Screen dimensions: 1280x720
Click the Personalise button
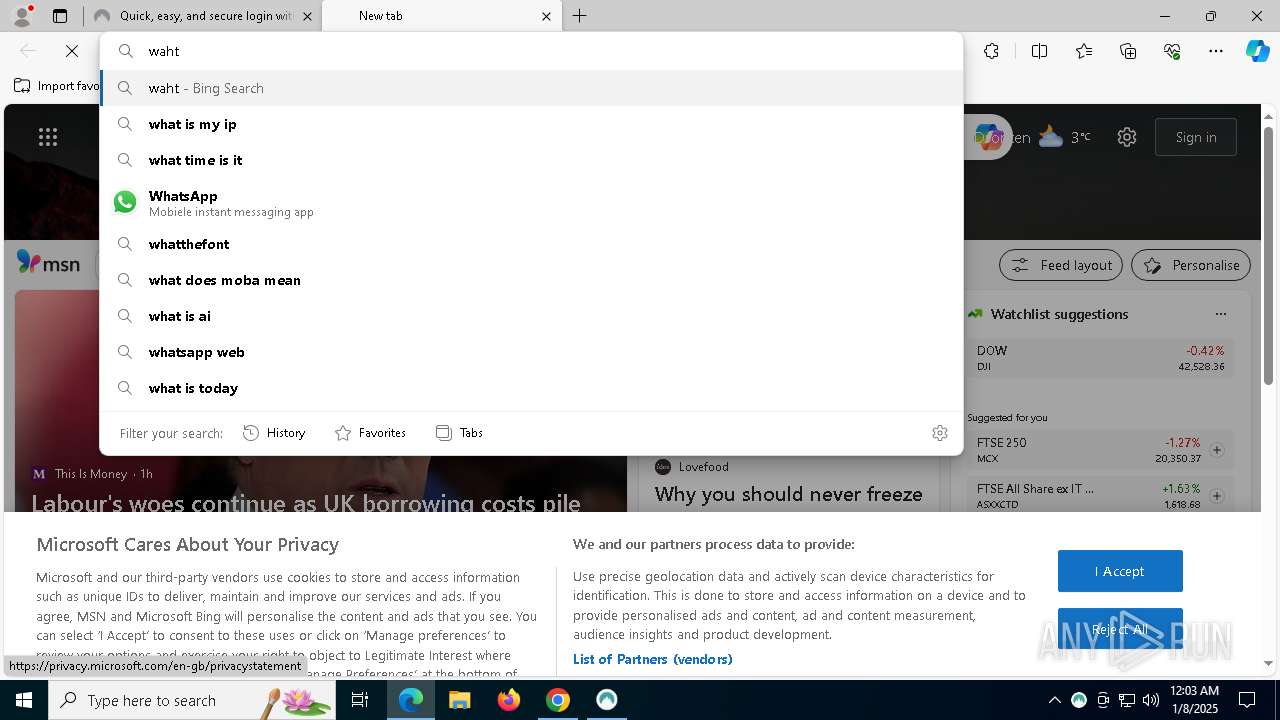[x=1191, y=265]
